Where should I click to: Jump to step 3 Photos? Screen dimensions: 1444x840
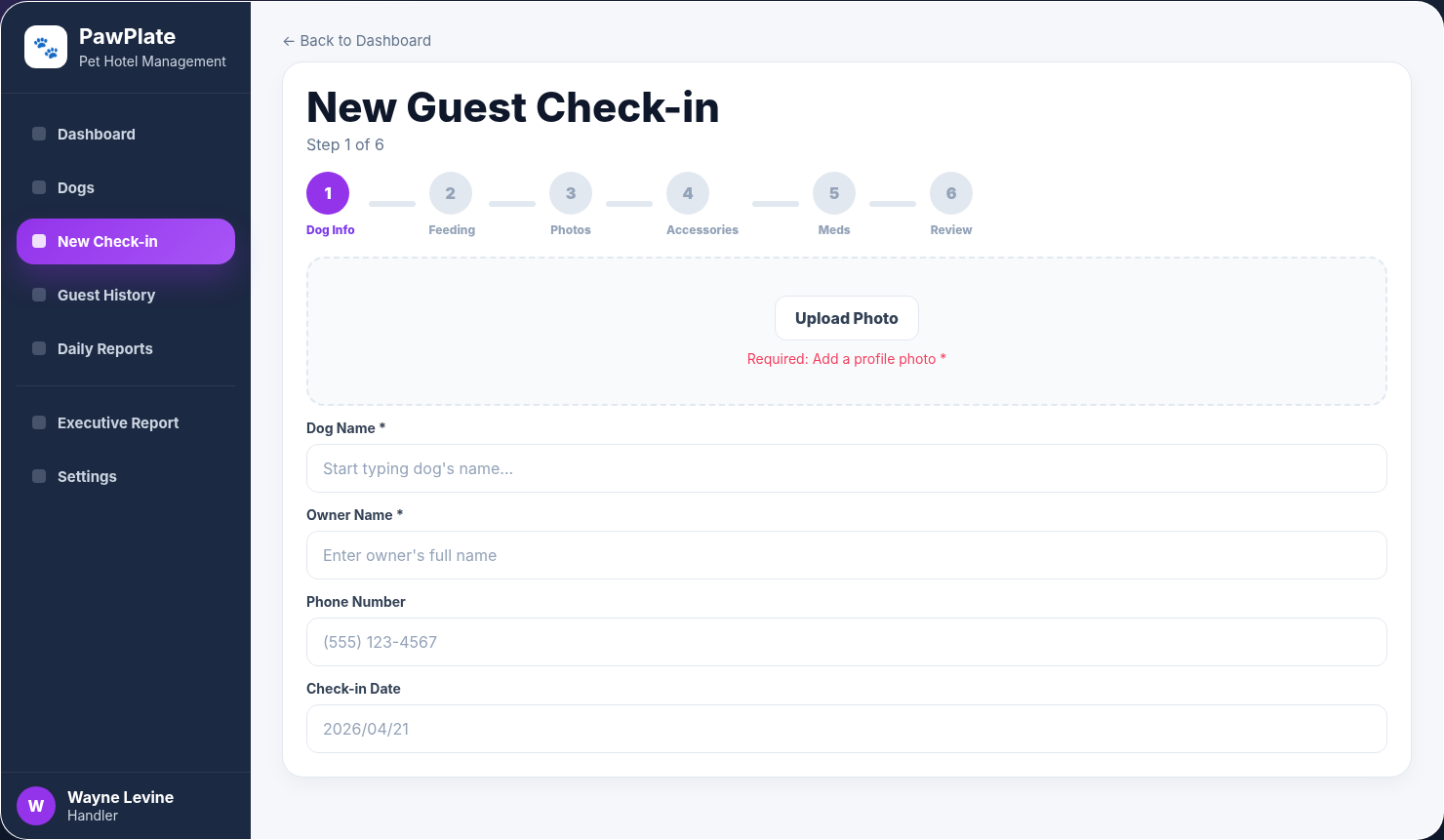click(x=571, y=193)
